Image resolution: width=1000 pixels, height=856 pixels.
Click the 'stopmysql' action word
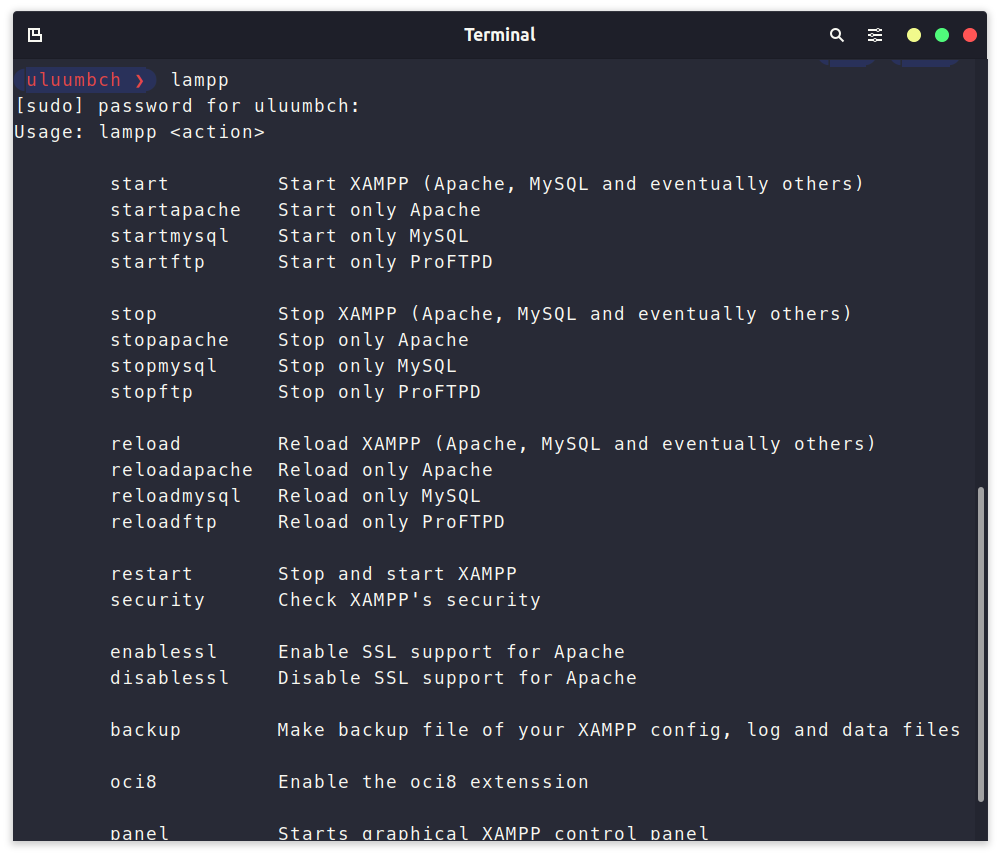[164, 366]
